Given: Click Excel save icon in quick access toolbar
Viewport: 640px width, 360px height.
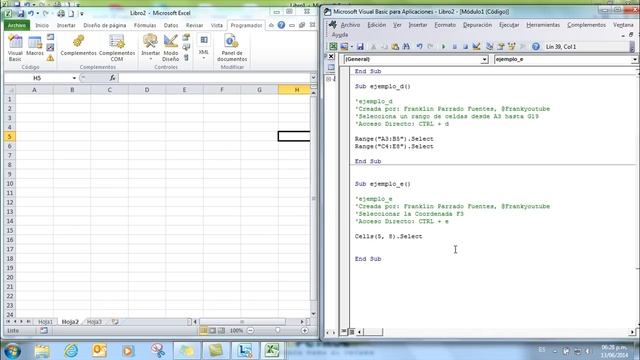Looking at the screenshot, I should (20, 13).
